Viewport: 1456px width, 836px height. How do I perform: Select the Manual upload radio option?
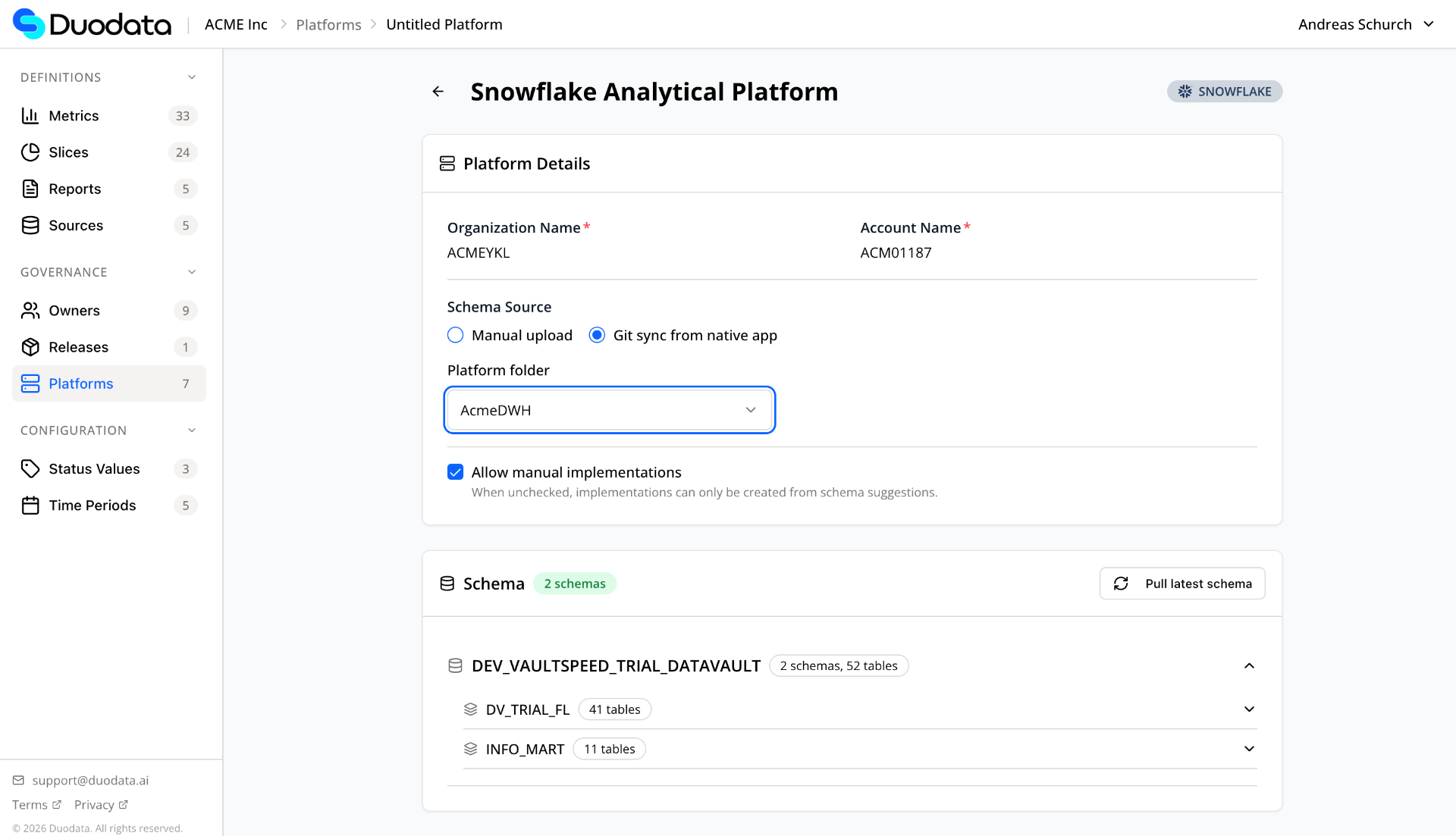pos(455,335)
